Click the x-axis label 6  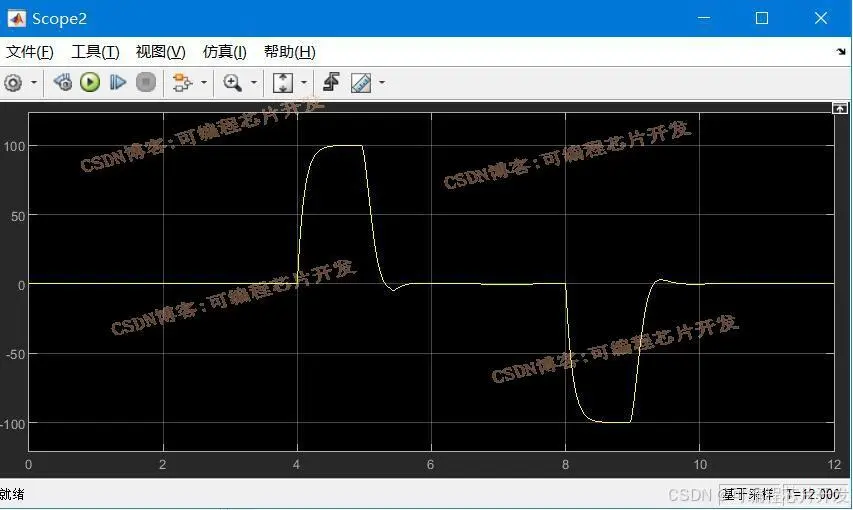(430, 465)
